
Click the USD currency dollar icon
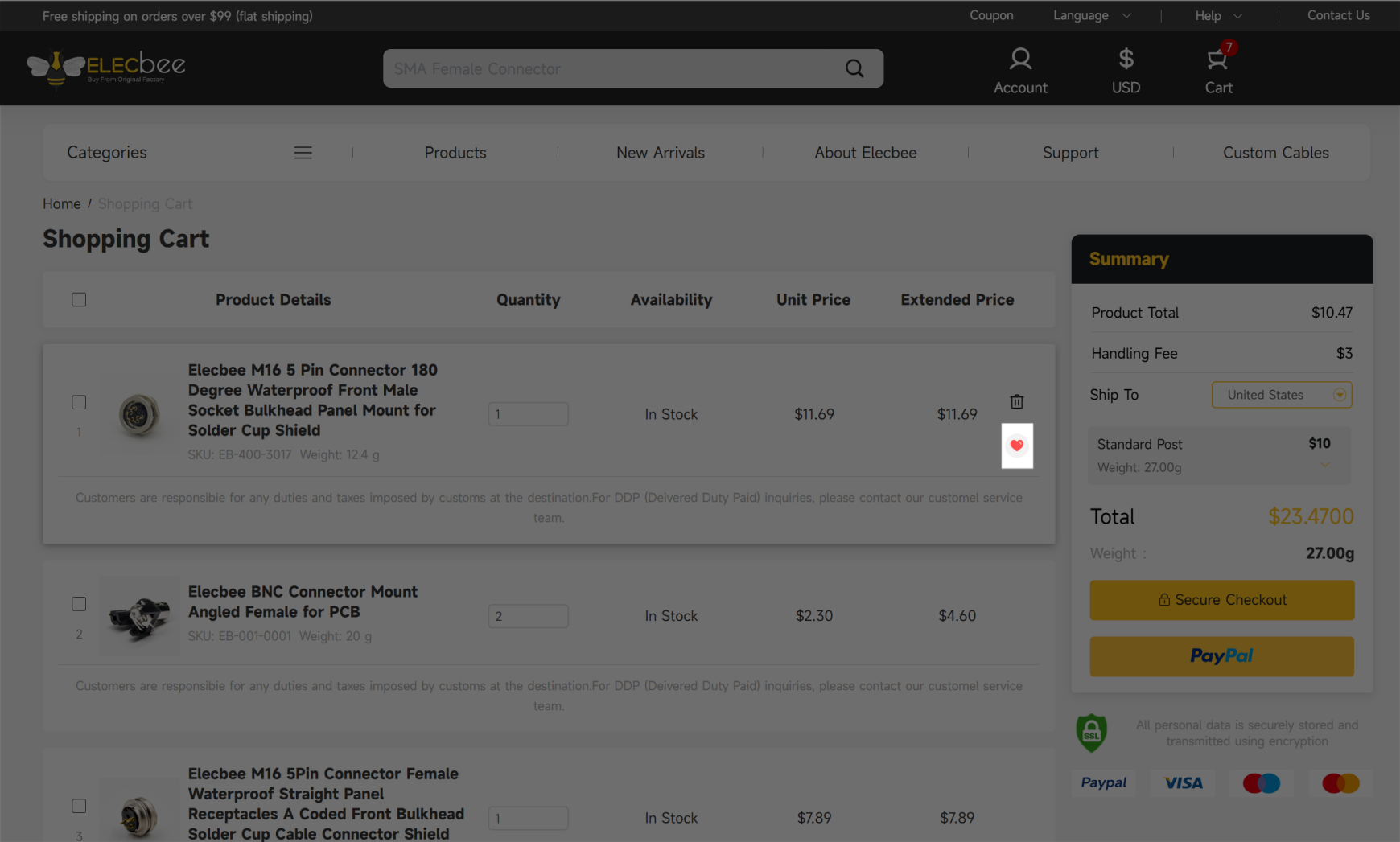[x=1126, y=60]
